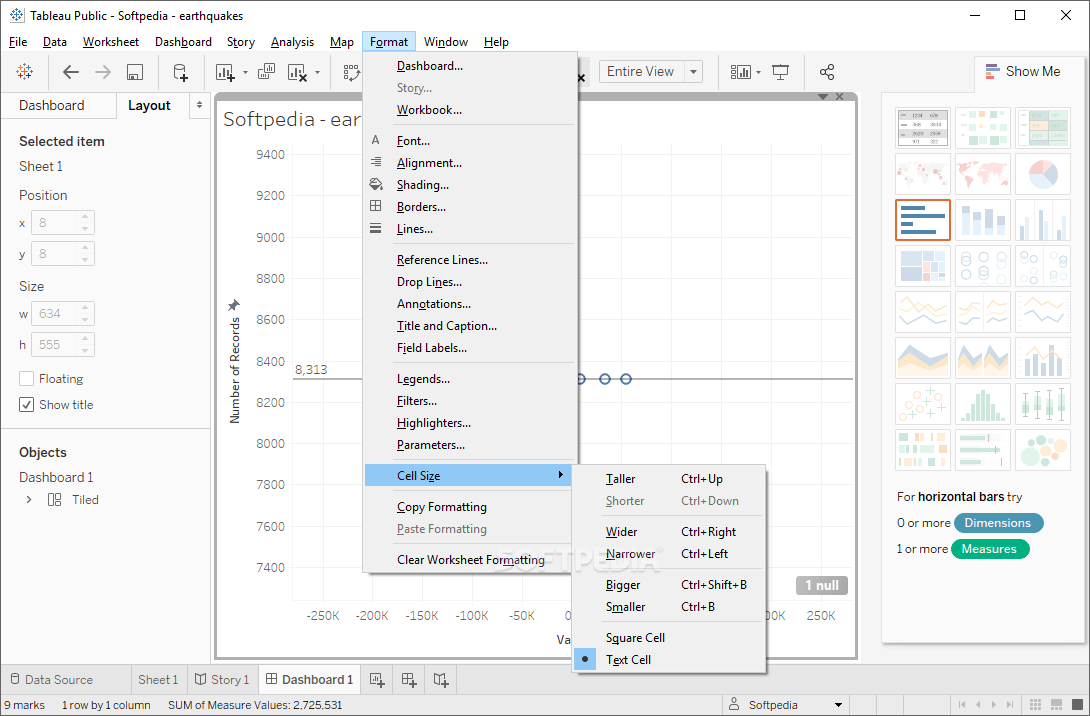1090x716 pixels.
Task: Click the Dimensions pill
Action: [x=998, y=523]
